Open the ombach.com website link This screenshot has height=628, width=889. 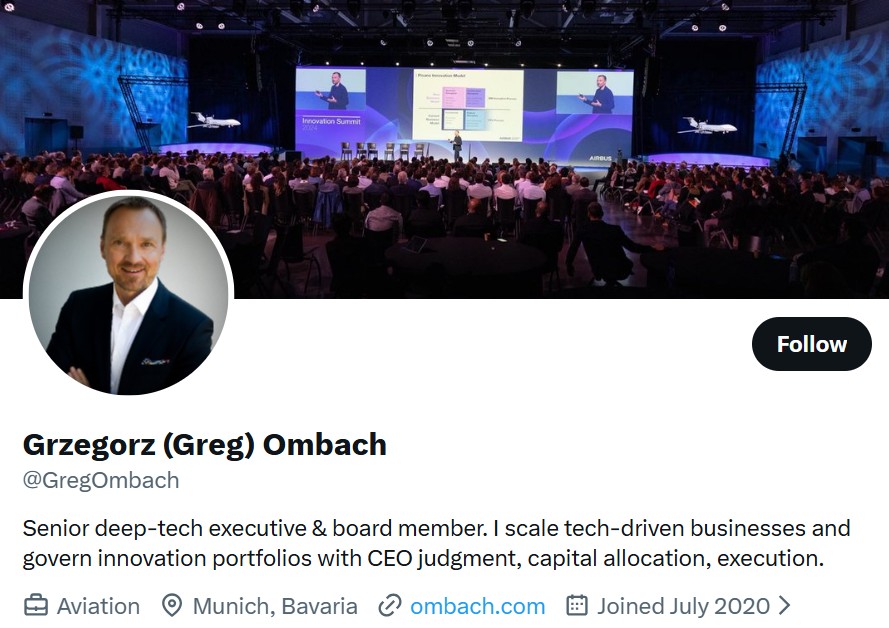477,606
